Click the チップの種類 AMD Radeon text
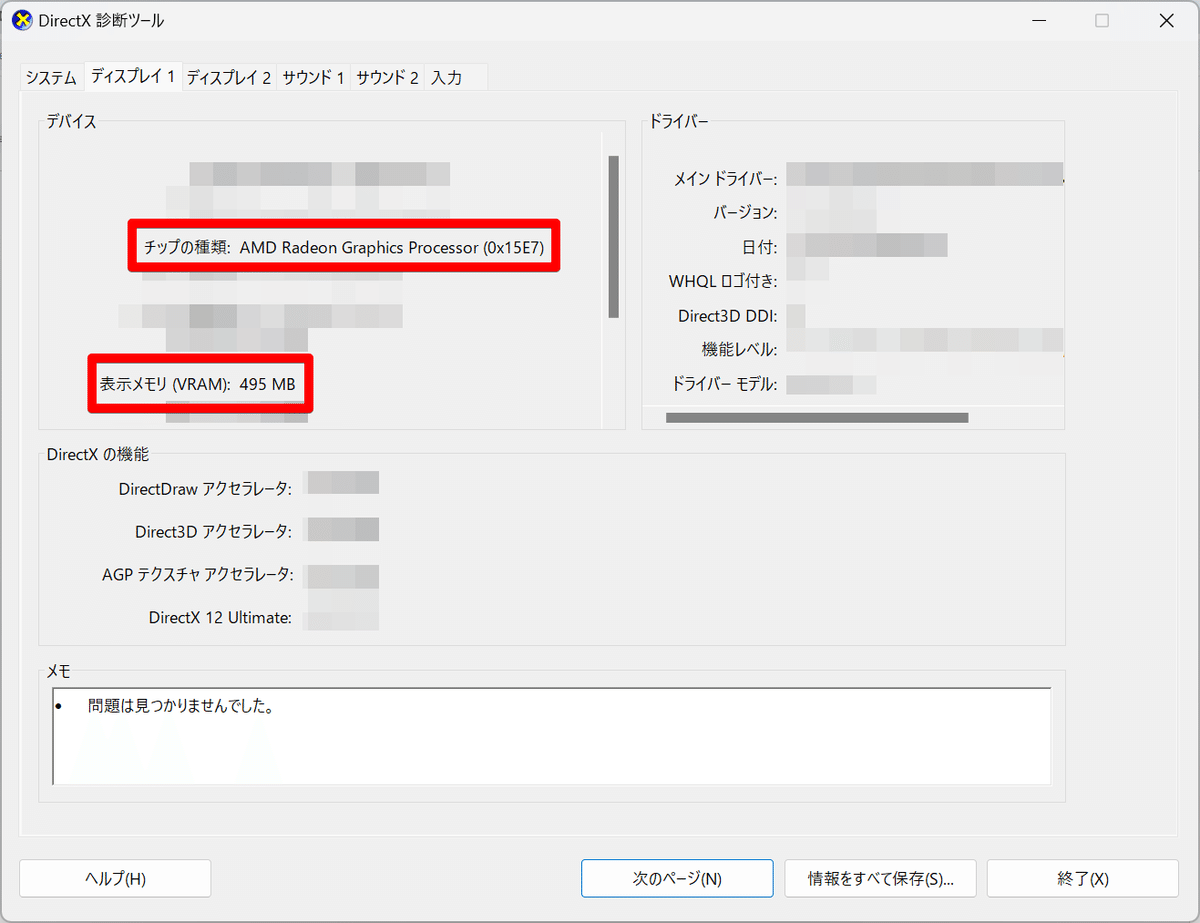The height and width of the screenshot is (923, 1200). click(x=344, y=247)
